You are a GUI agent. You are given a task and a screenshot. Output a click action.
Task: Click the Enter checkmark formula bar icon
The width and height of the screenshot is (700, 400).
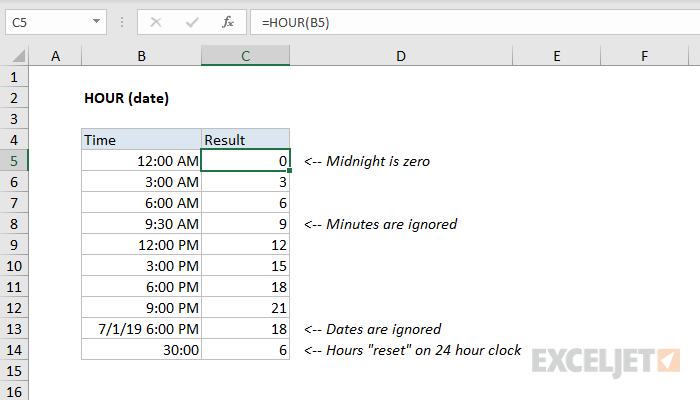(192, 22)
